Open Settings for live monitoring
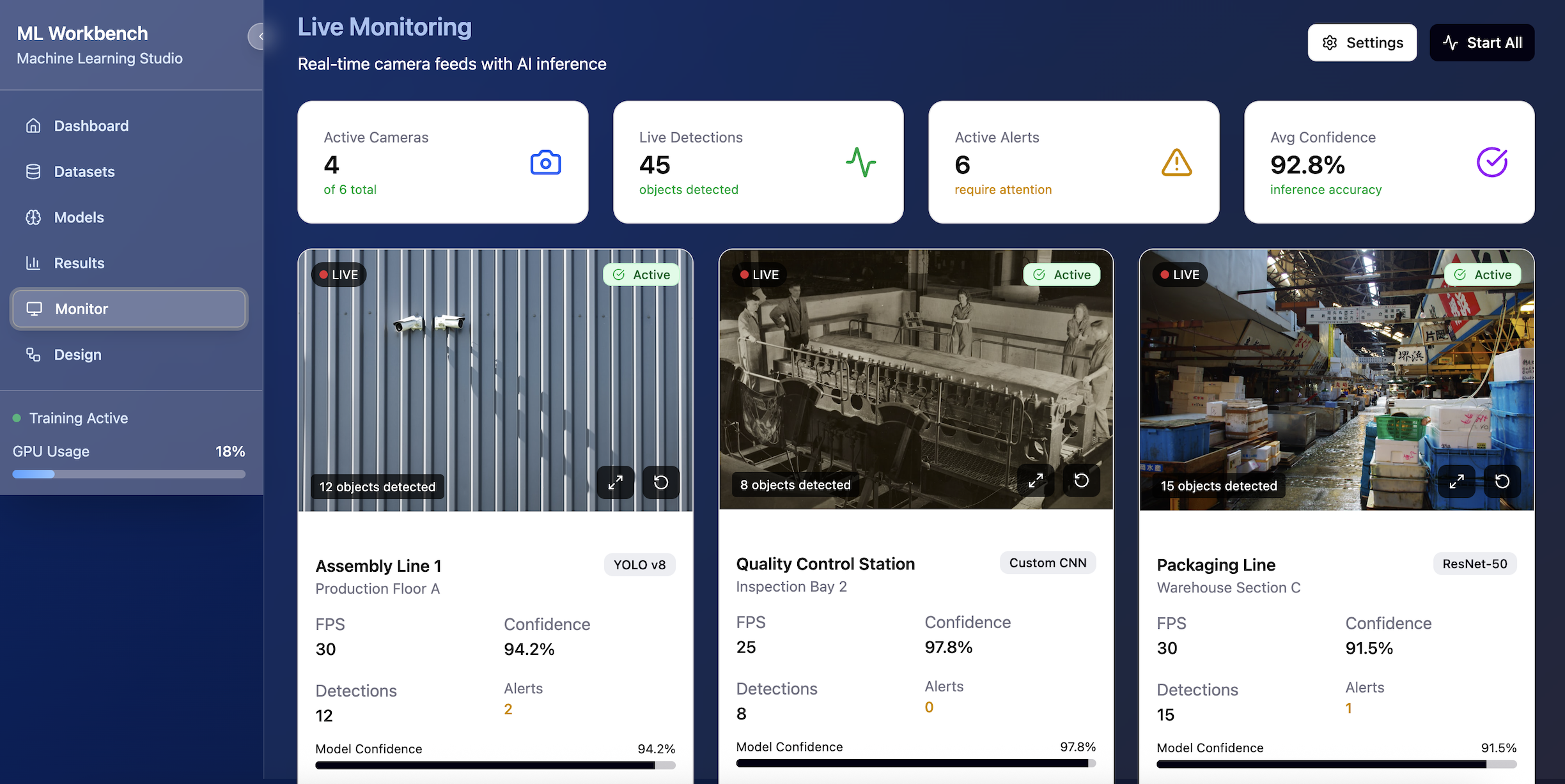 (x=1362, y=43)
